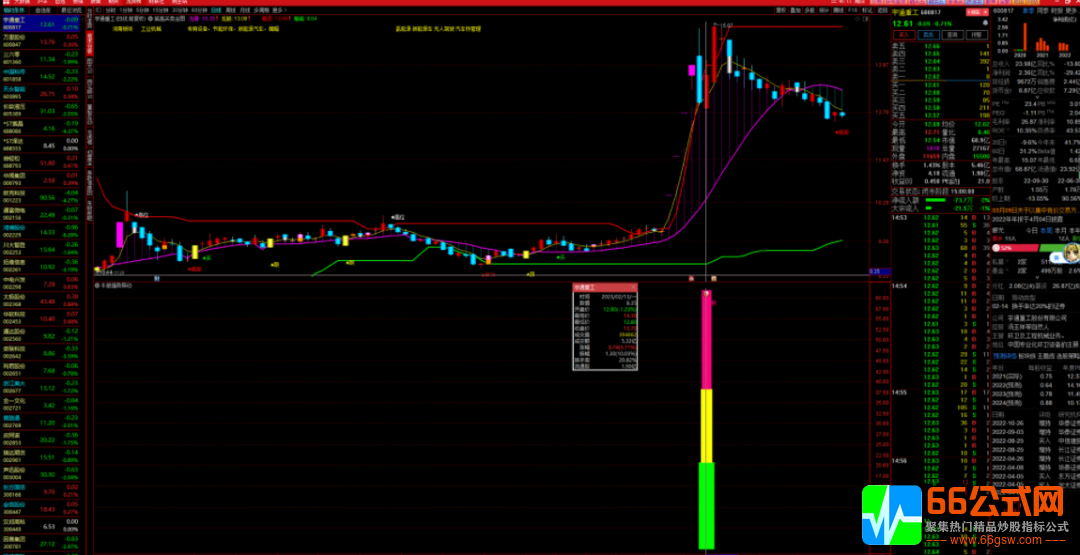Switch to 日线 daily chart
Screen dimensions: 1080x555
[216, 11]
